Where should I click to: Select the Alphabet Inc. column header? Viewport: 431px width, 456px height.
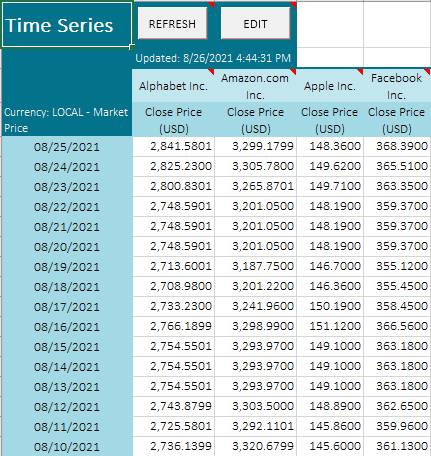[173, 86]
